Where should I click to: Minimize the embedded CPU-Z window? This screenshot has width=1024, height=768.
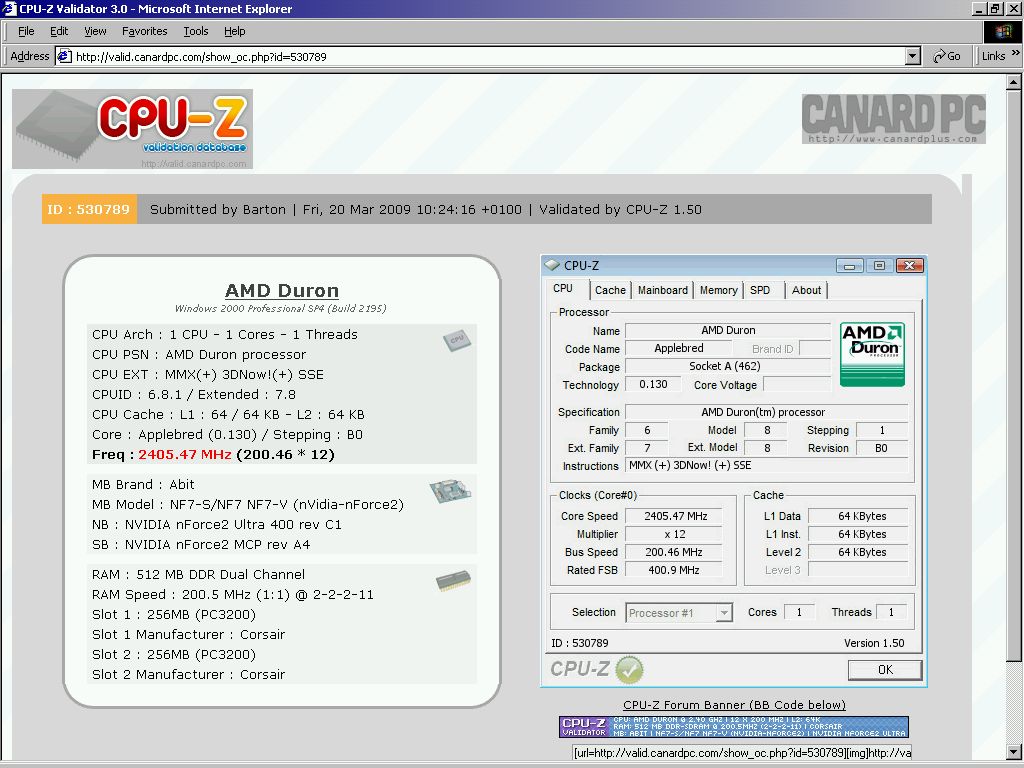pyautogui.click(x=850, y=265)
